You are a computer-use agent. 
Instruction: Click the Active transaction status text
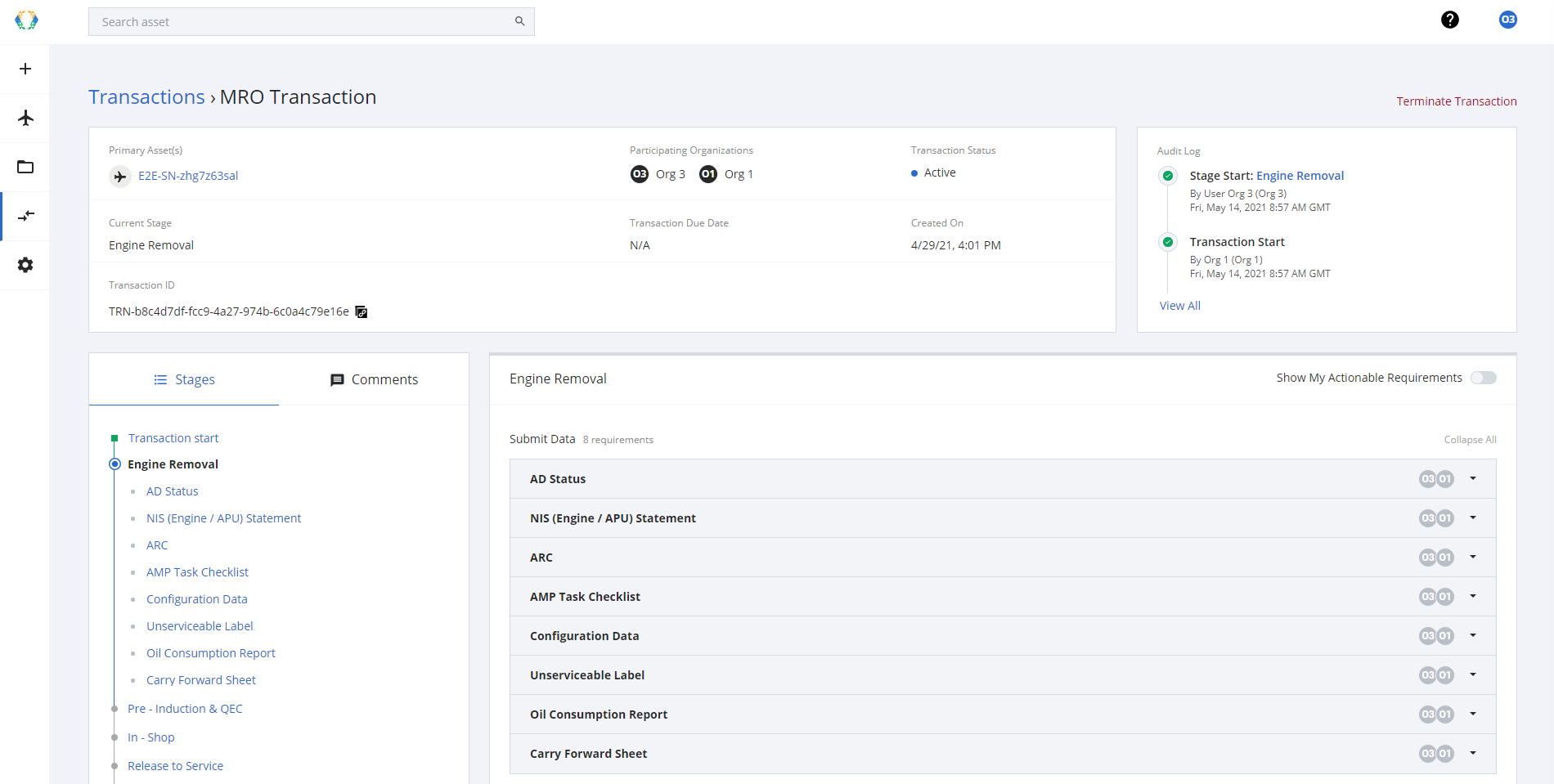pyautogui.click(x=940, y=172)
